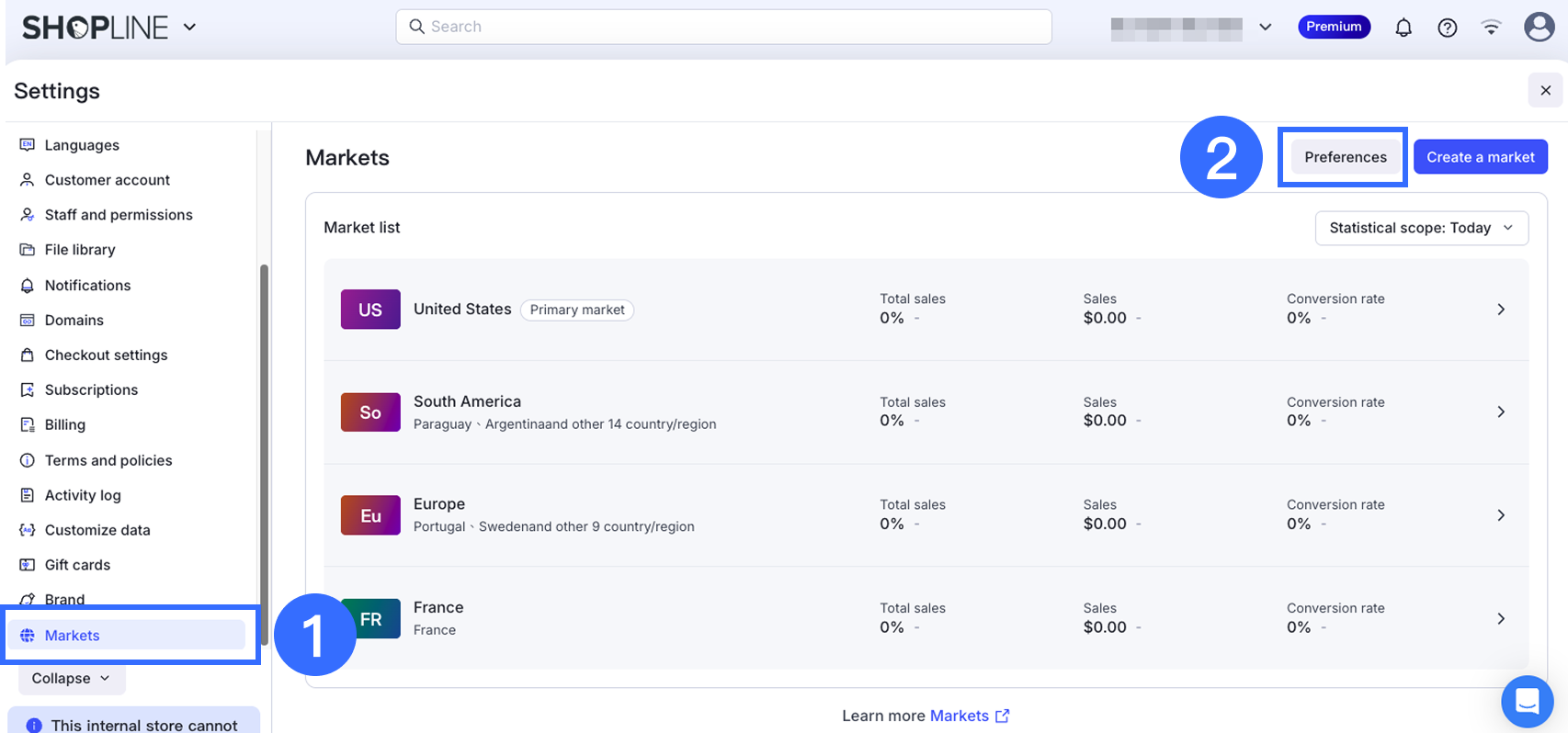Expand the Statistical scope dropdown

pyautogui.click(x=1421, y=228)
